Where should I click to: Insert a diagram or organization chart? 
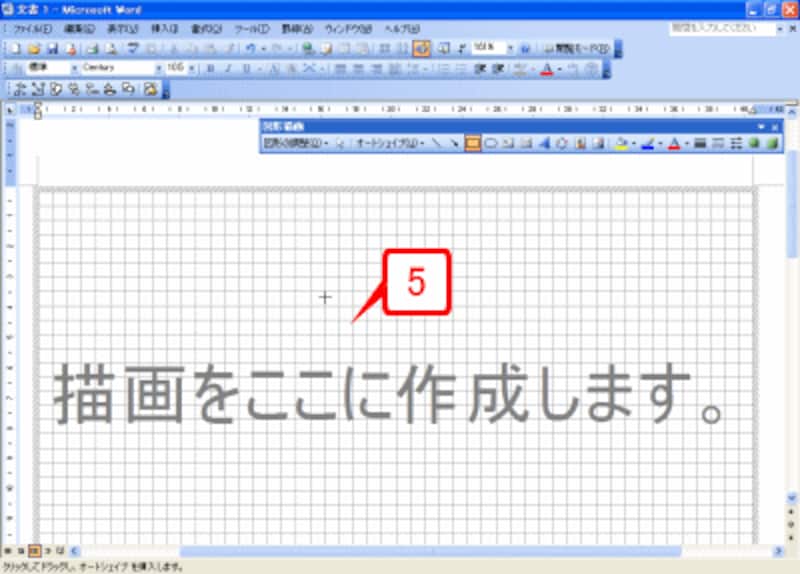click(x=562, y=144)
